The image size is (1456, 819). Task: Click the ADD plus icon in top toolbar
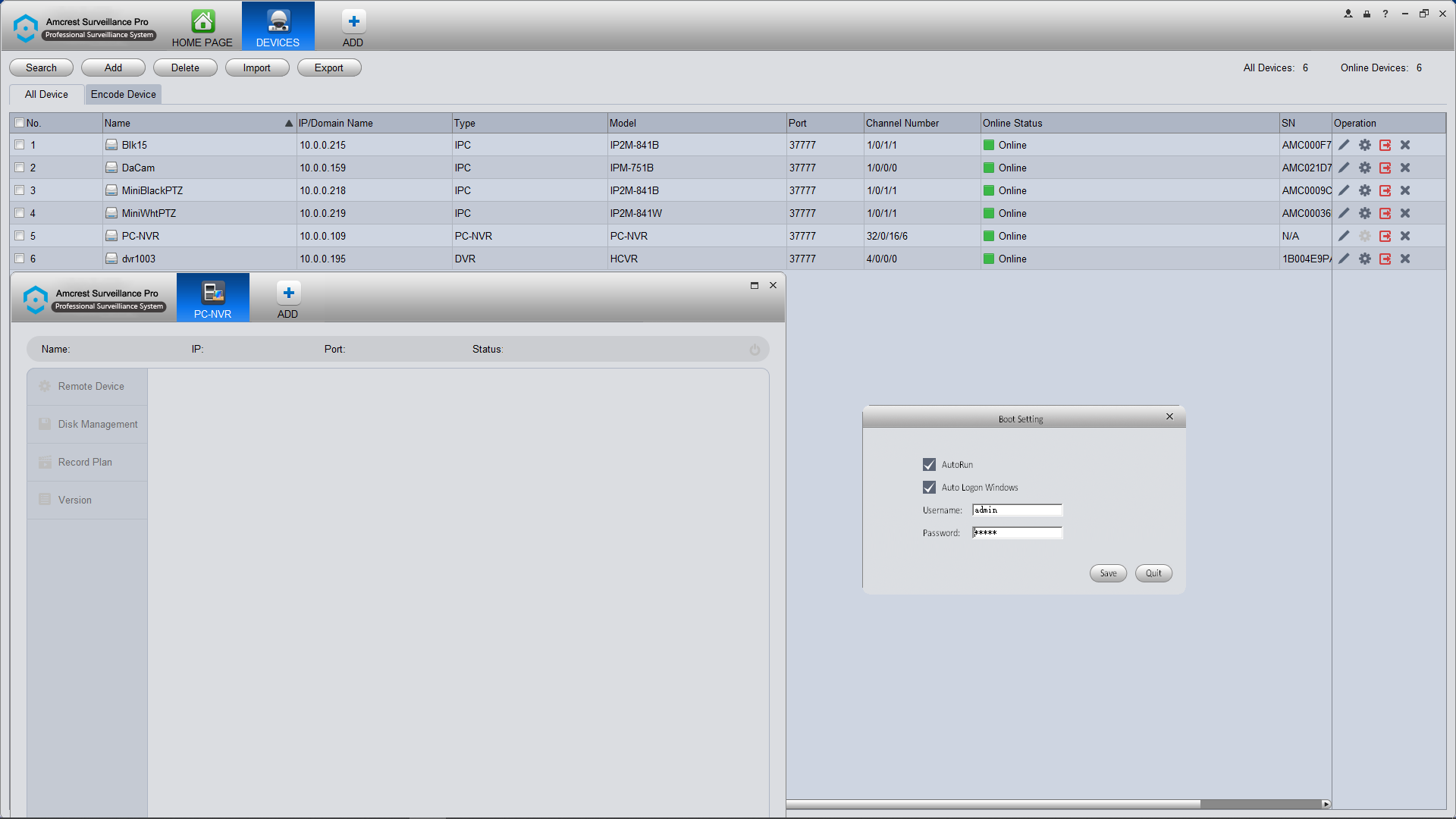(353, 21)
